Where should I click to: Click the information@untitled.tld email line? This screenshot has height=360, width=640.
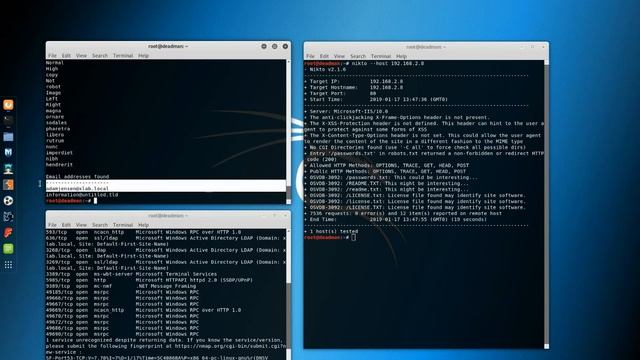point(82,195)
